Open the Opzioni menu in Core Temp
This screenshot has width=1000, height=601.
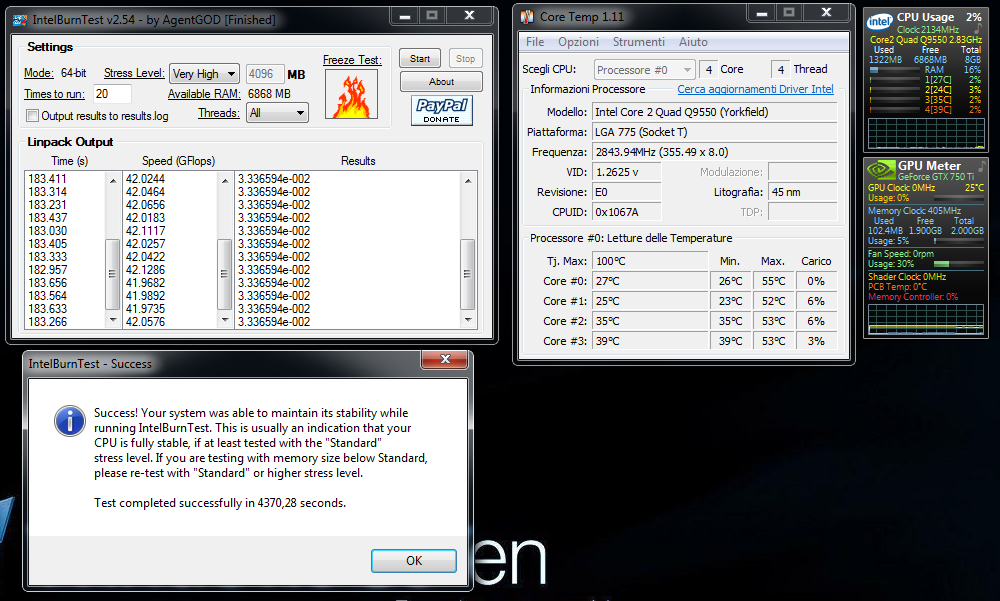coord(578,41)
